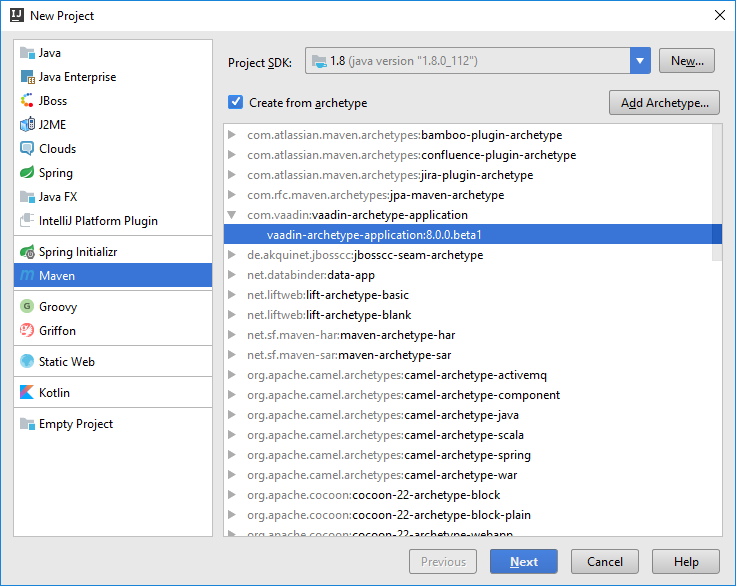Click the Groovy G icon
The width and height of the screenshot is (736, 586).
[27, 307]
